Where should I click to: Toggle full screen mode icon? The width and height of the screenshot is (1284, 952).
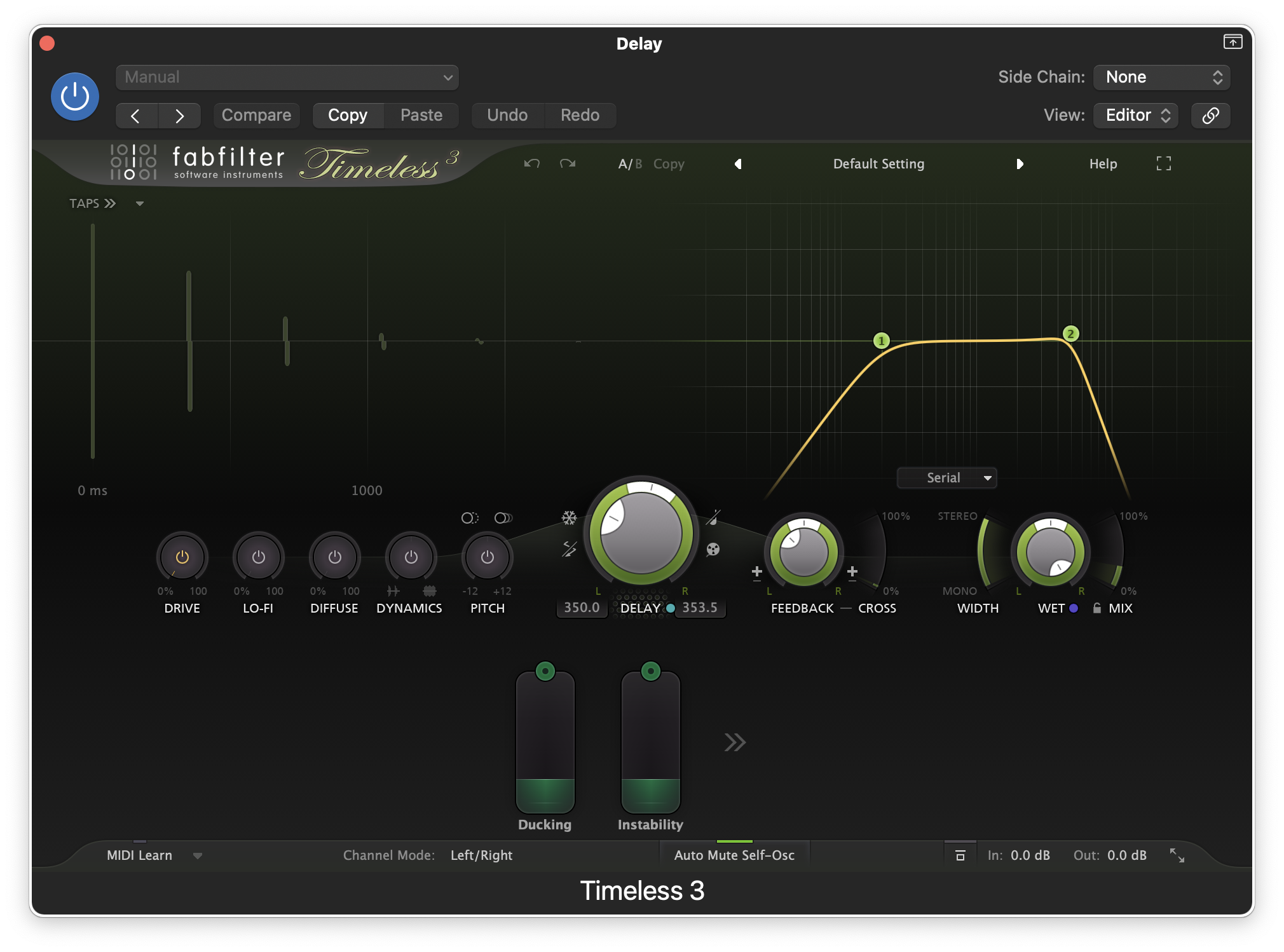pyautogui.click(x=1163, y=163)
